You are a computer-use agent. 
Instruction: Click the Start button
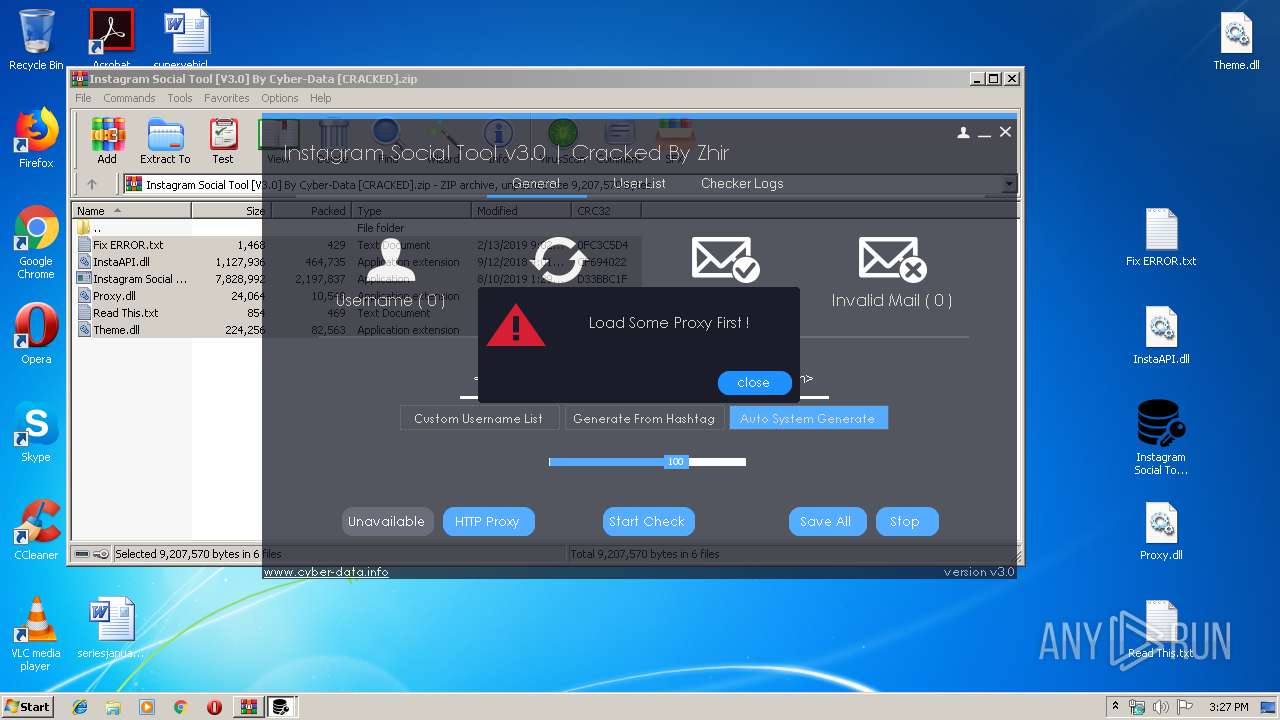point(28,706)
